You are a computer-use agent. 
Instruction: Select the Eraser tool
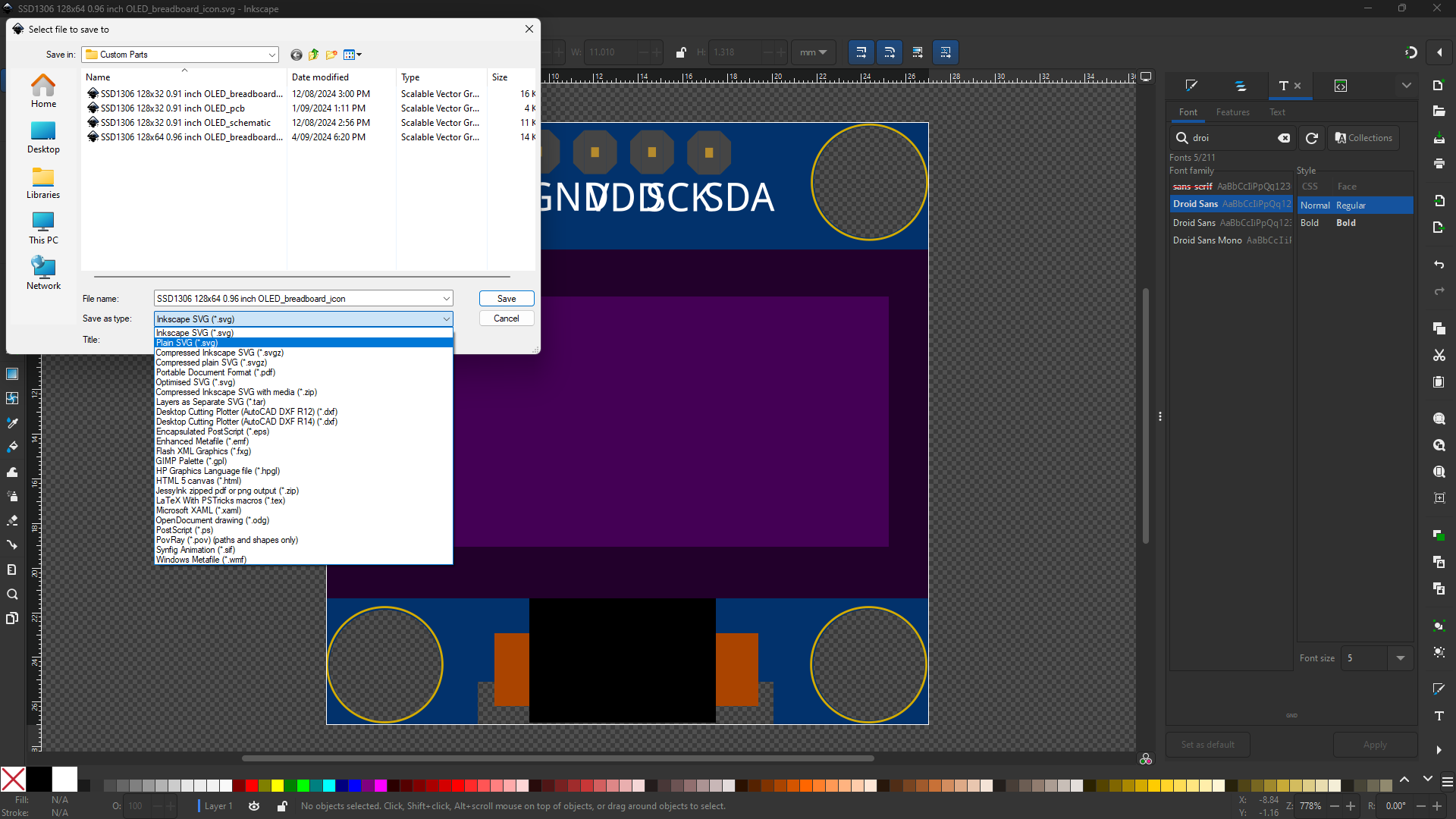pos(12,521)
